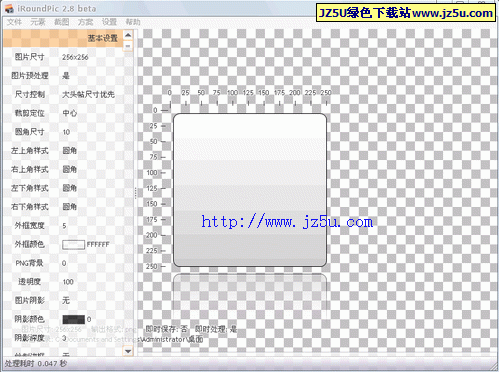This screenshot has height=372, width=499.
Task: Collapse the 基本设置 panel with minus button
Action: pos(128,46)
